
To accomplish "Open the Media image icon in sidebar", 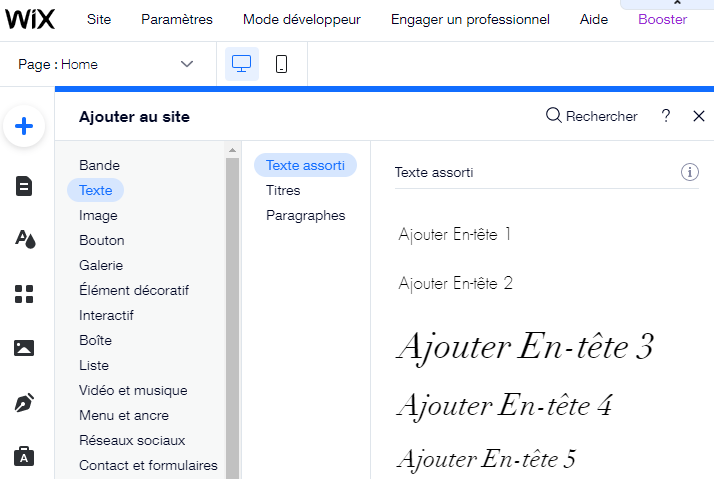I will point(24,348).
